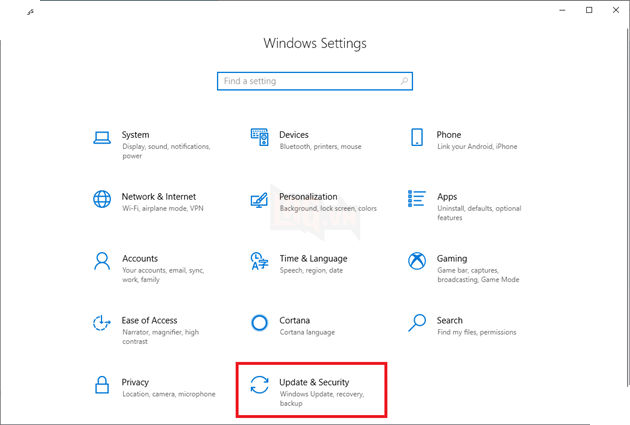Open the Update & Security arrows icon

coord(260,385)
